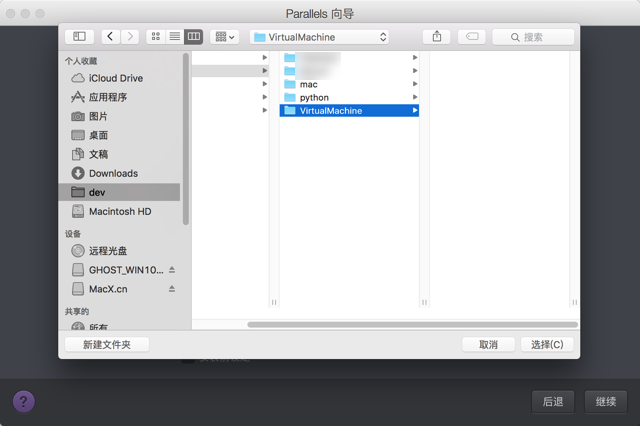640x426 pixels.
Task: Click the first column's highlighted row
Action: click(x=230, y=71)
